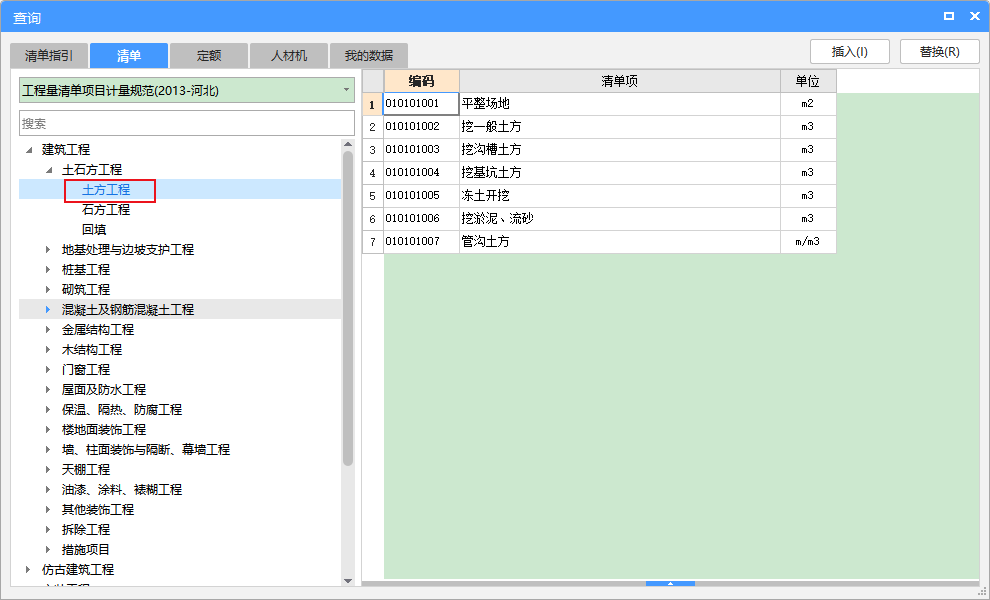Collapse the 建筑工程 tree node
Viewport: 990px width, 600px height.
click(29, 150)
